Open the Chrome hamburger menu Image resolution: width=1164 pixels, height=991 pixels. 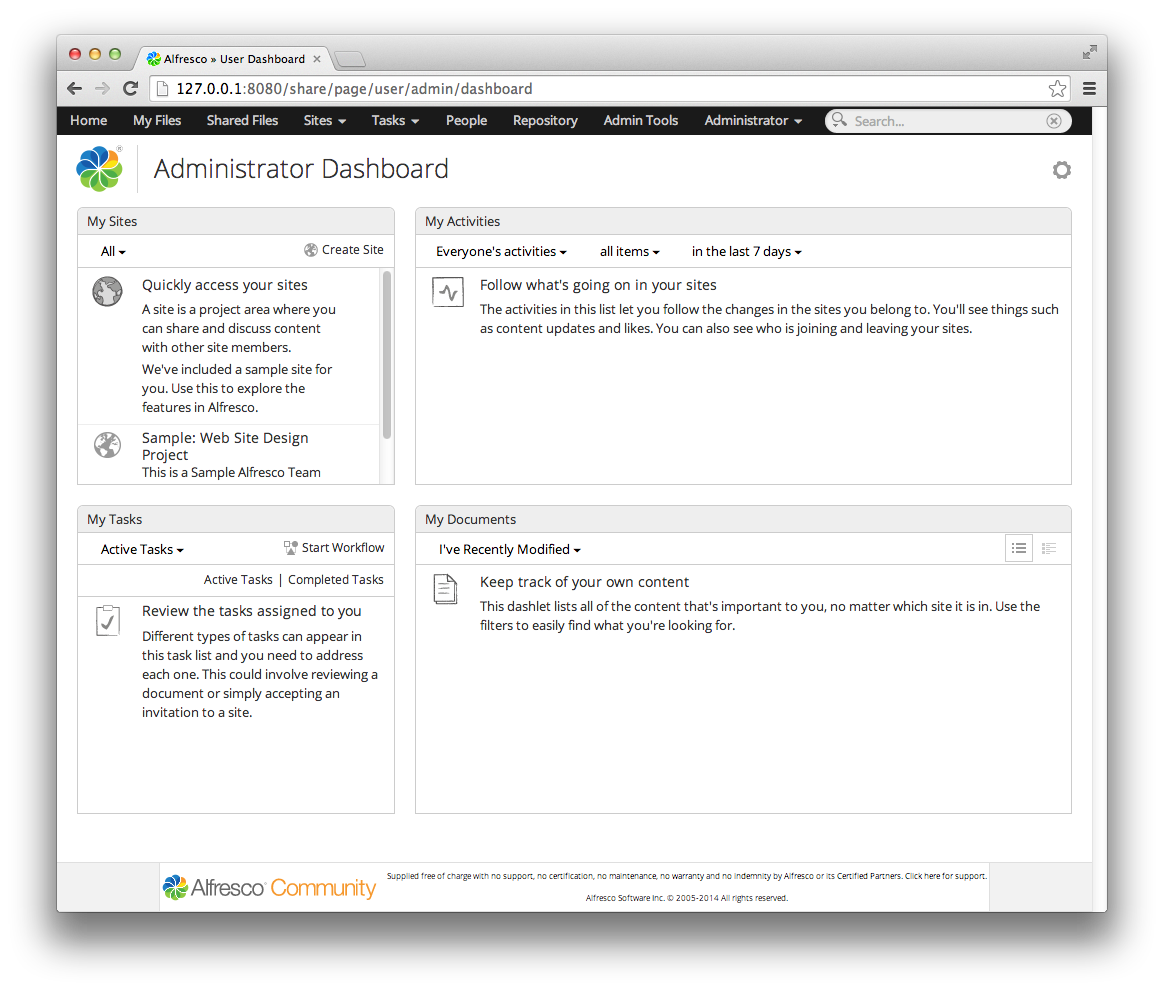click(x=1089, y=89)
